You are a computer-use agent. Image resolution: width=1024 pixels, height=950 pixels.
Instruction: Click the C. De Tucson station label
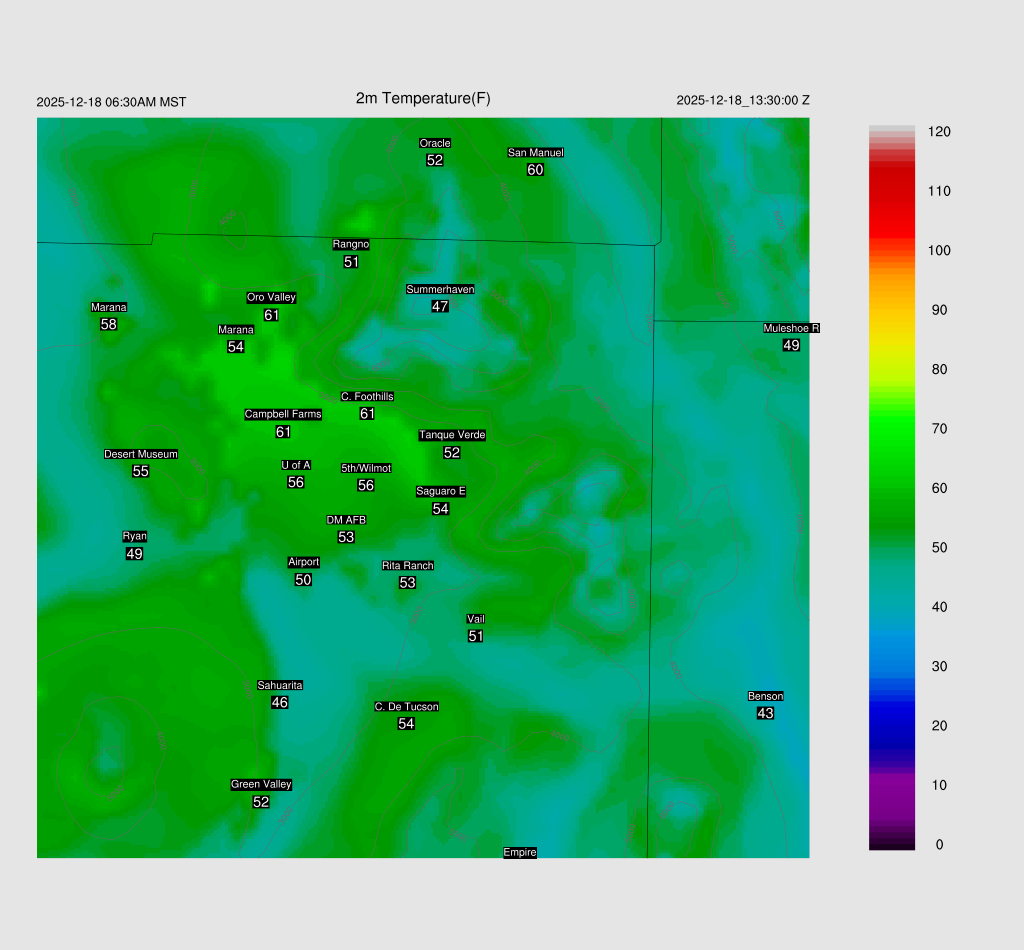coord(406,706)
